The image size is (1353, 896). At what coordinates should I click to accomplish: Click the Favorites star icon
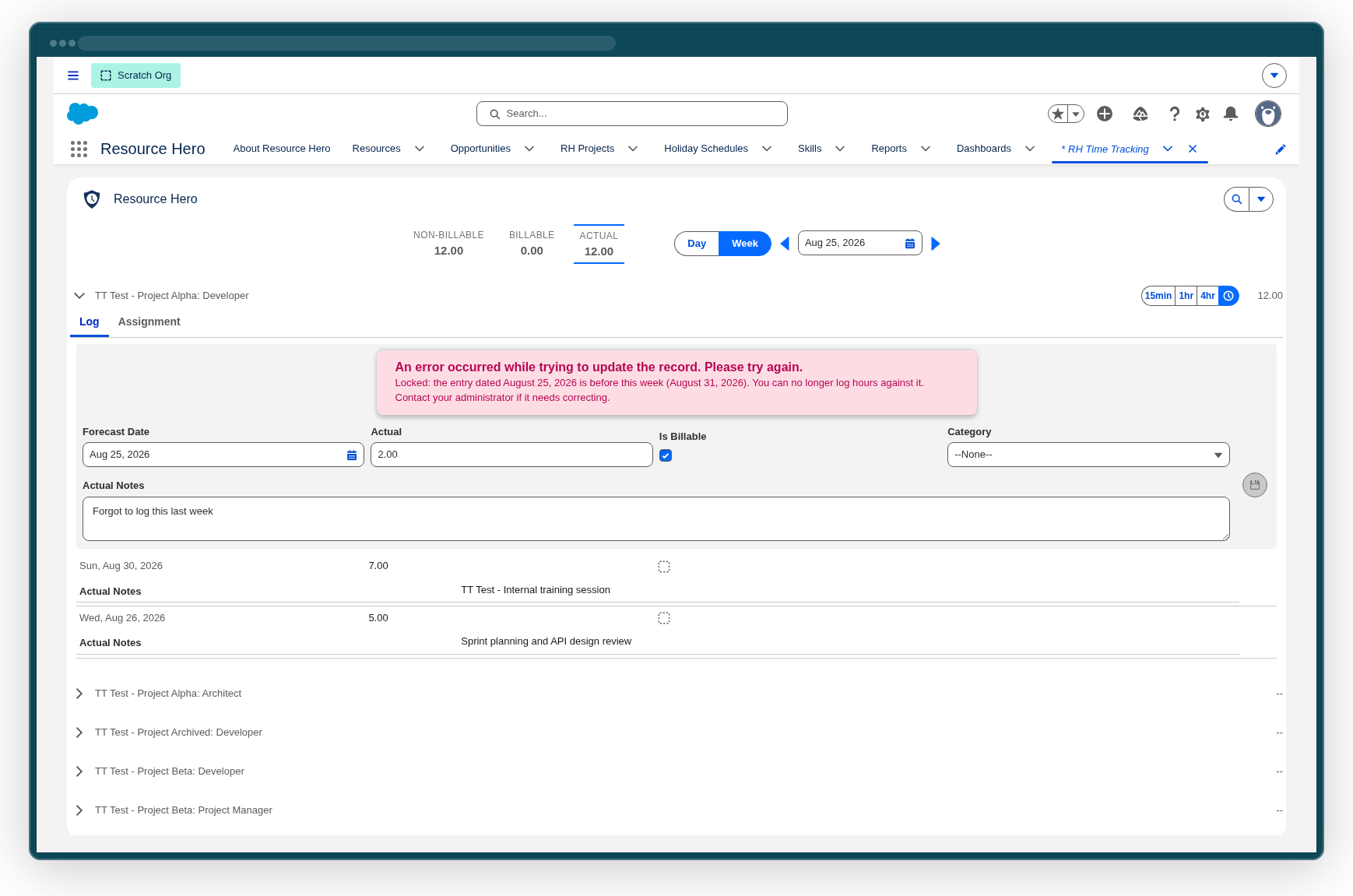1058,114
